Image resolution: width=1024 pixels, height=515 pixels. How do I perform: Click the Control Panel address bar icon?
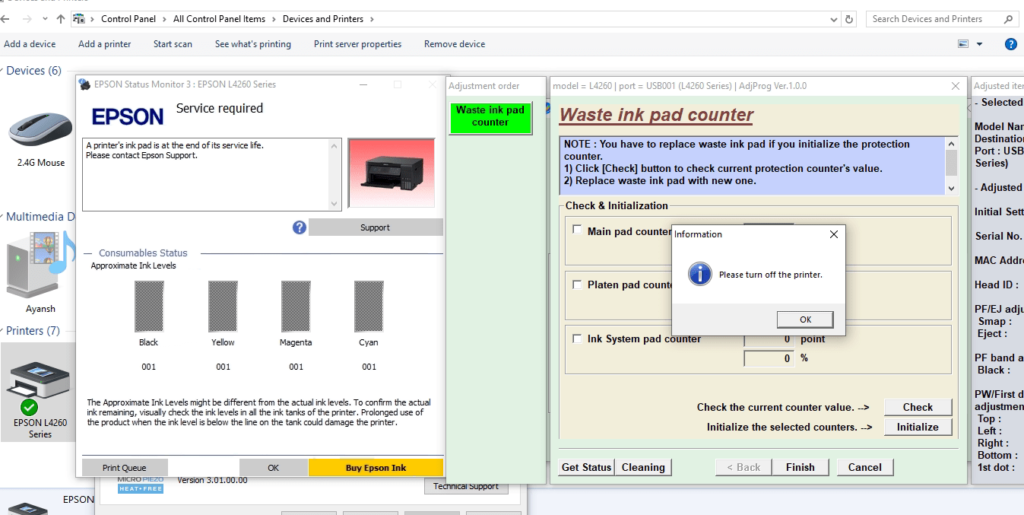point(79,19)
